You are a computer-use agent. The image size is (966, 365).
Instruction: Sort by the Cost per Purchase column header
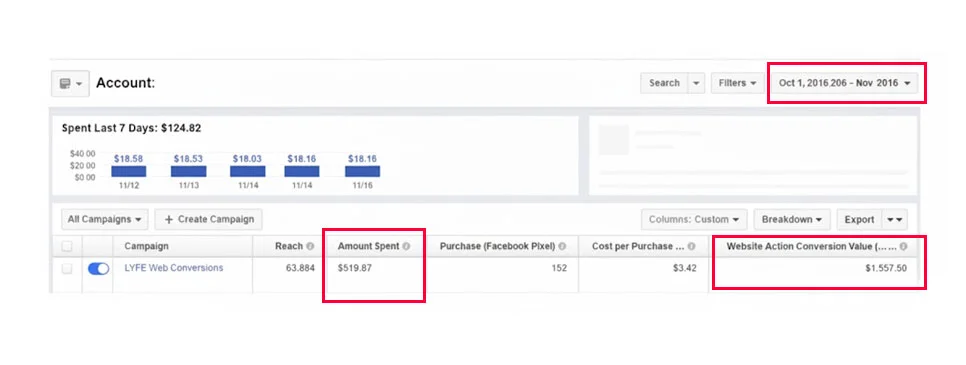[x=638, y=246]
